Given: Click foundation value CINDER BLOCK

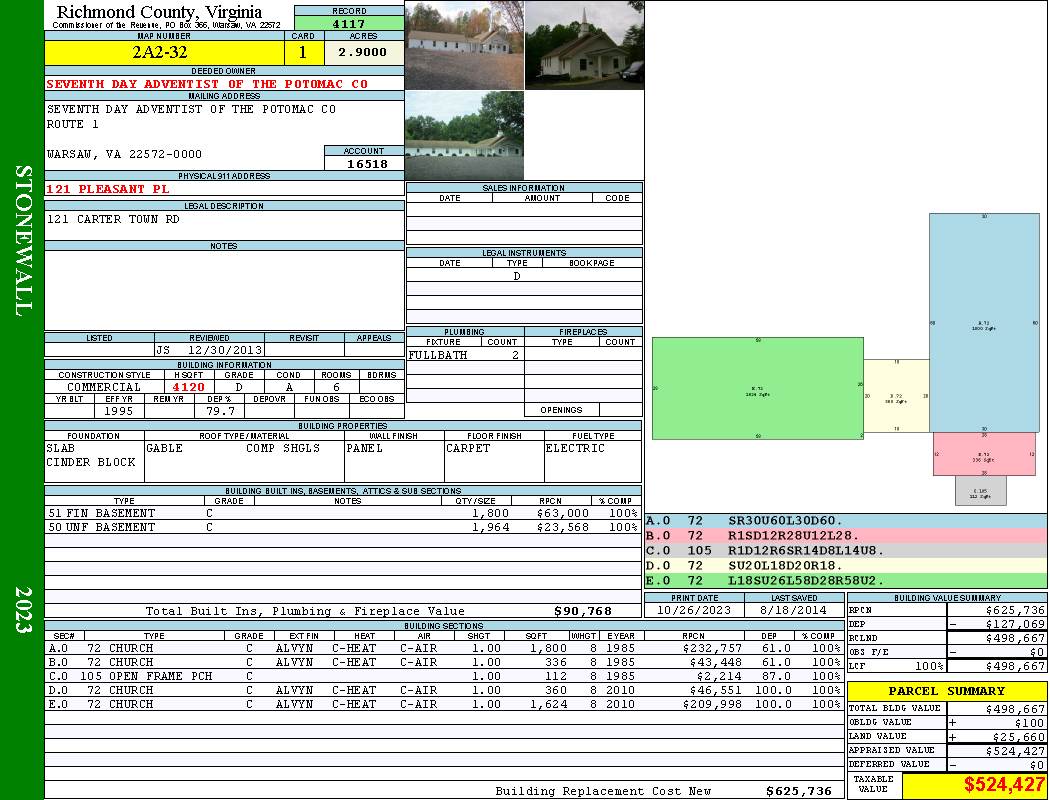Looking at the screenshot, I should [x=91, y=462].
